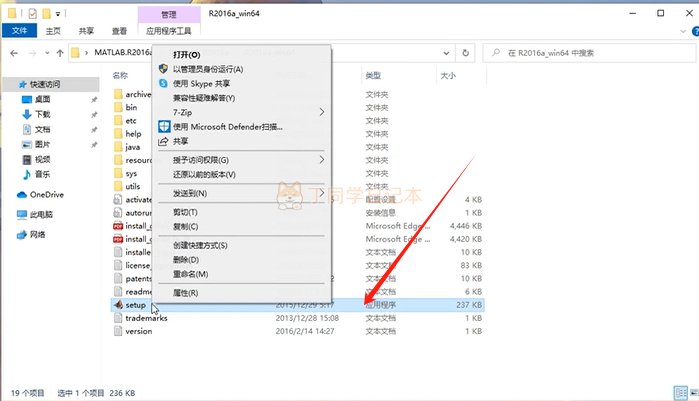The image size is (699, 401).
Task: Sort files by the 类型 column
Action: (374, 76)
